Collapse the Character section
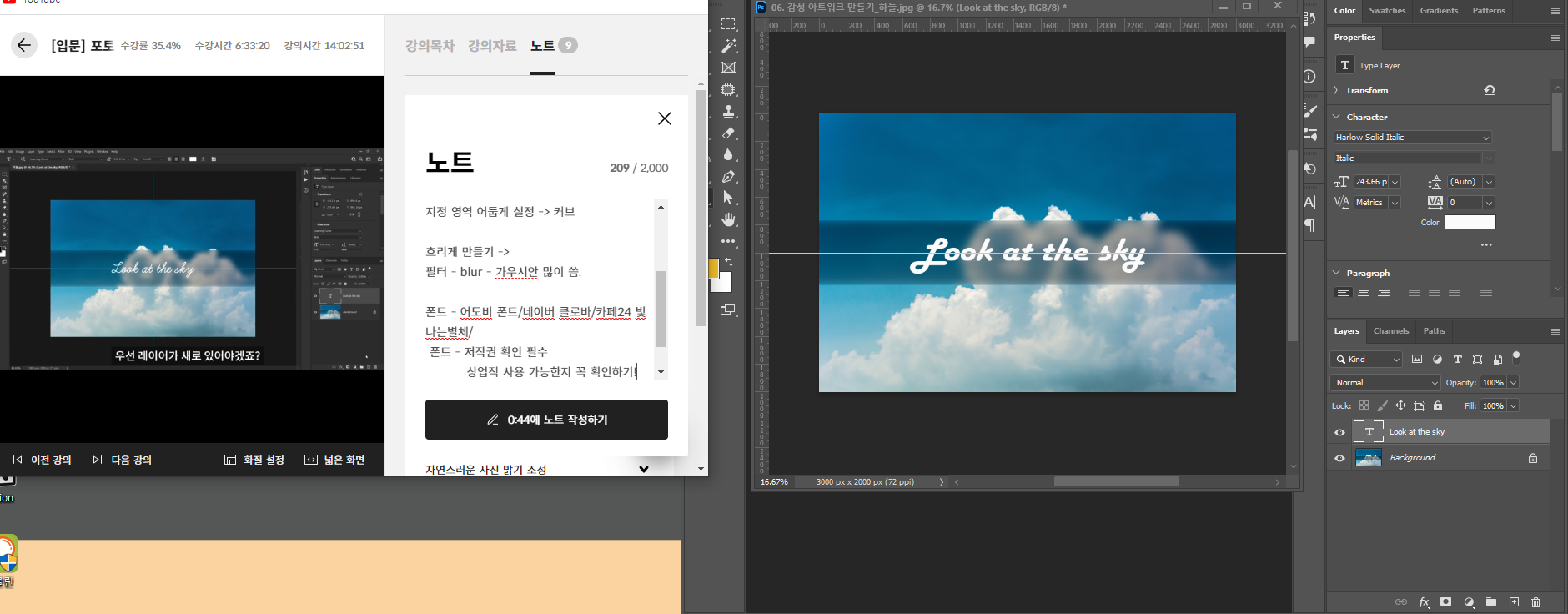 pos(1336,117)
